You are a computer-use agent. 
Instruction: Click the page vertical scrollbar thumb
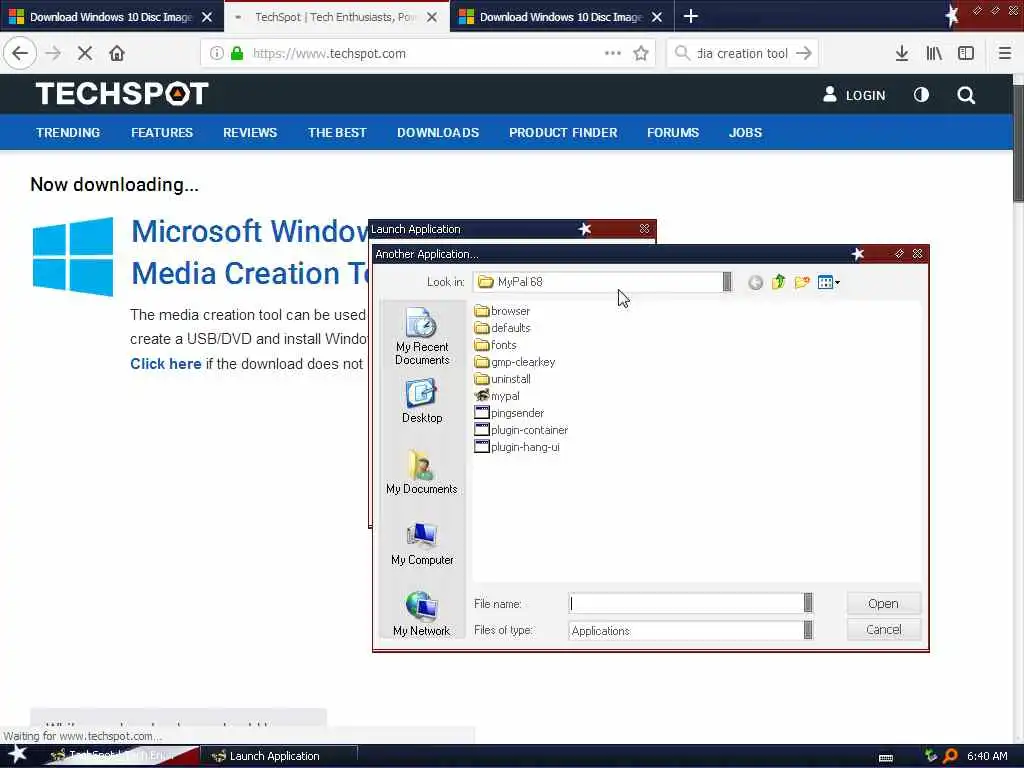tap(1018, 142)
